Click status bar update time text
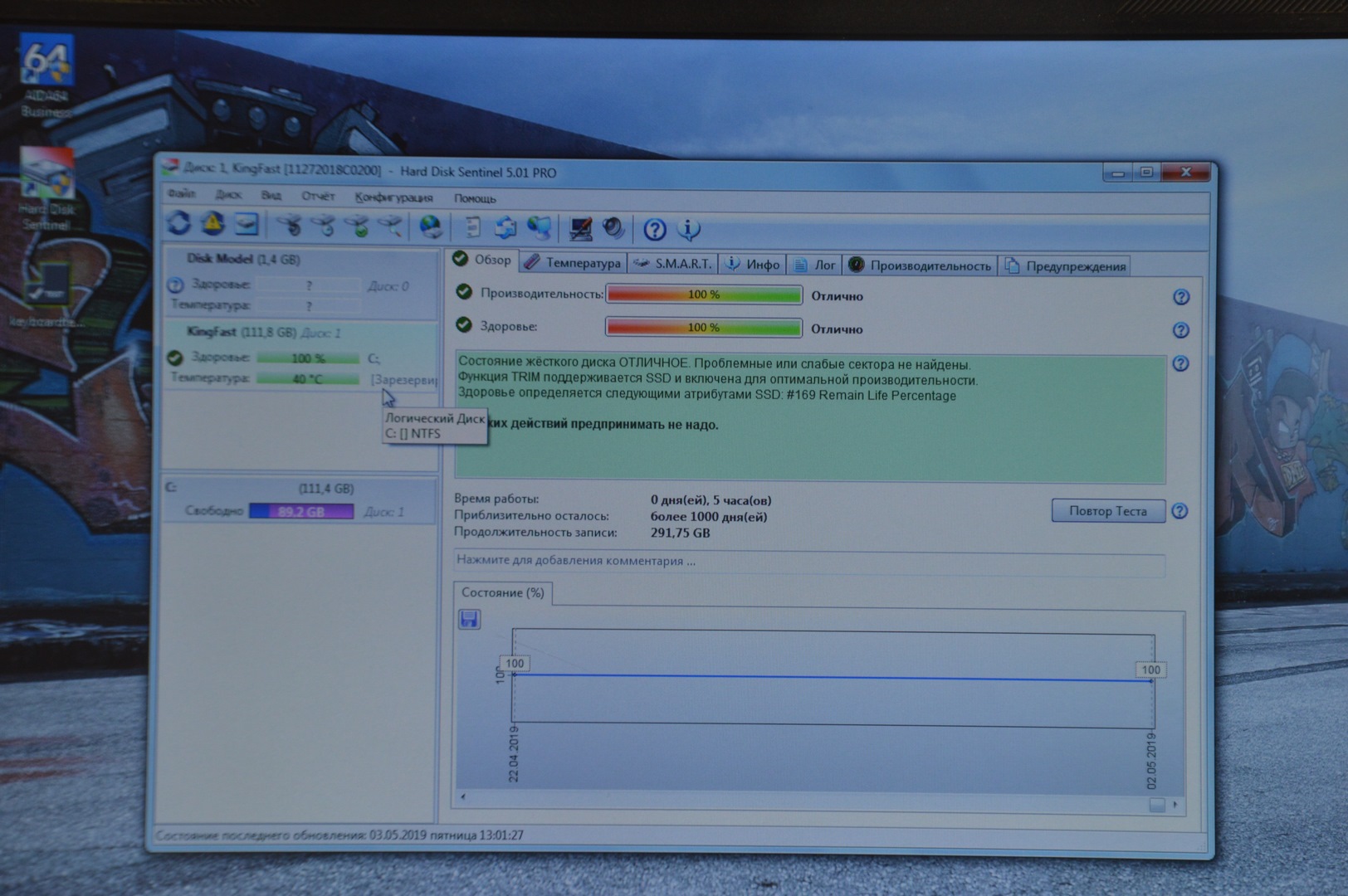The image size is (1348, 896). (339, 835)
